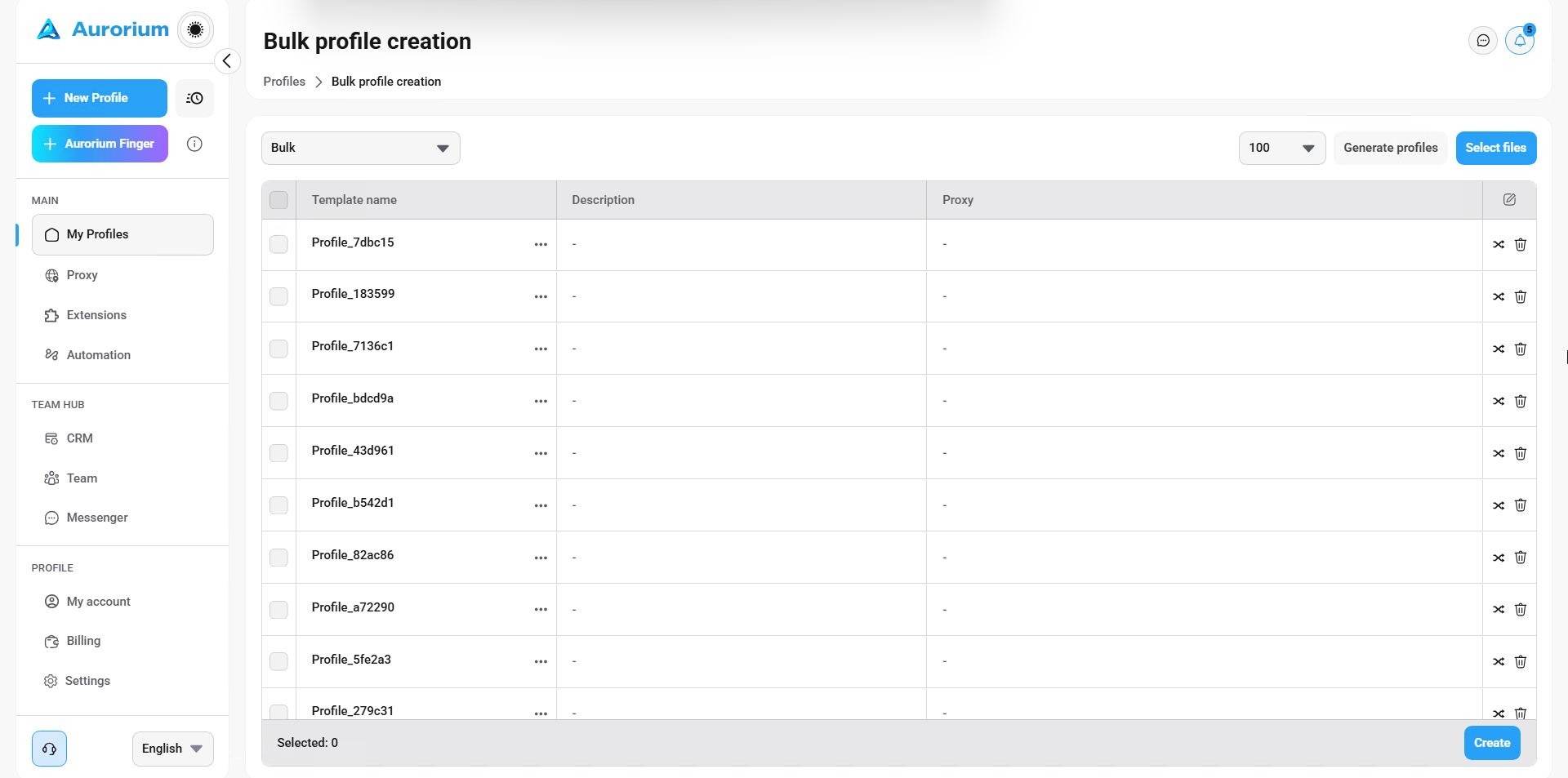This screenshot has width=1568, height=778.
Task: Shuffle fingerprint for Profile_7dbc15
Action: coord(1499,244)
